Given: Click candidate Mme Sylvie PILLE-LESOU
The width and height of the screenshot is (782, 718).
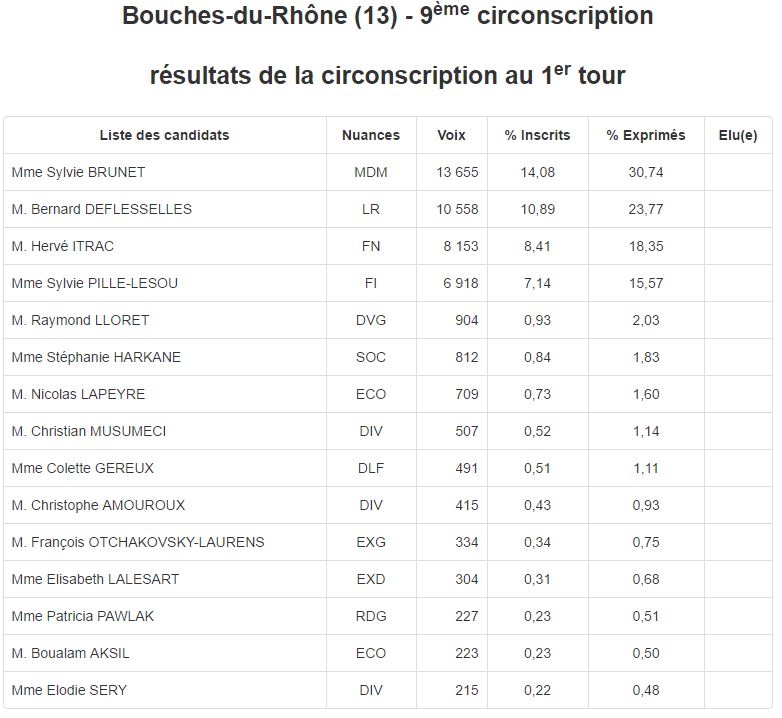Looking at the screenshot, I should tap(94, 283).
